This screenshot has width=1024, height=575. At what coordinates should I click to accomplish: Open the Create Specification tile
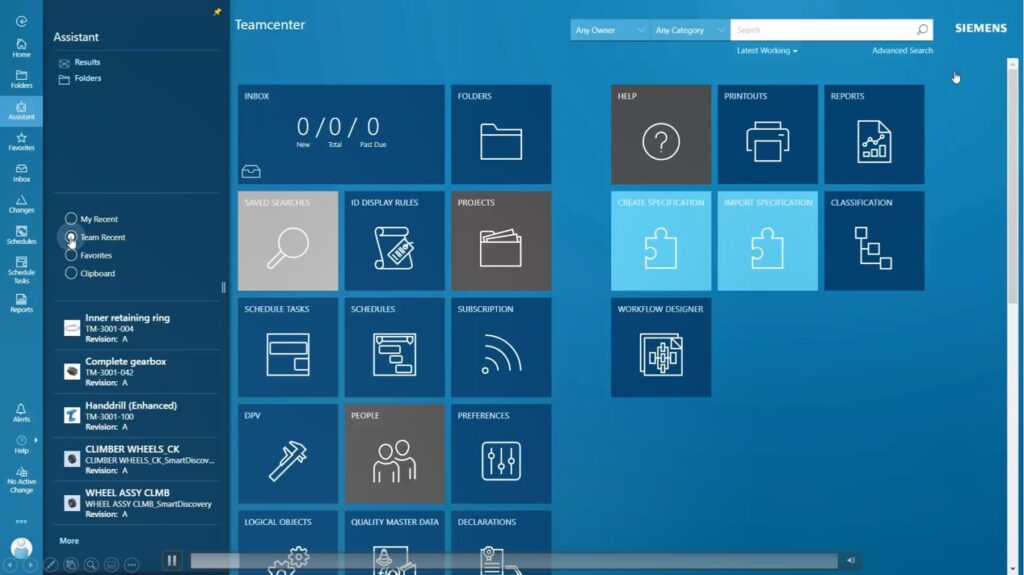661,240
